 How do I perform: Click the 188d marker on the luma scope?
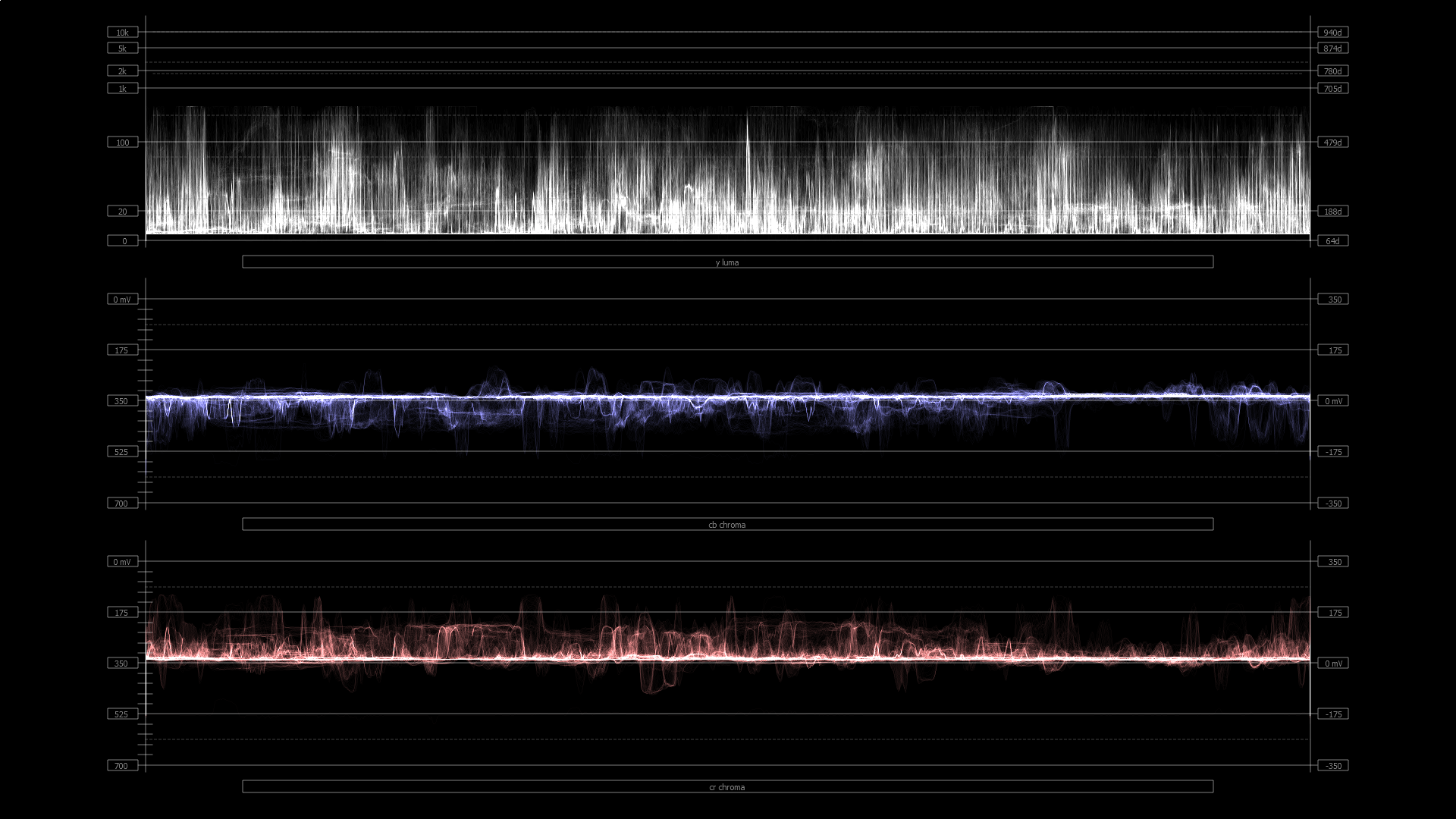pos(1333,212)
